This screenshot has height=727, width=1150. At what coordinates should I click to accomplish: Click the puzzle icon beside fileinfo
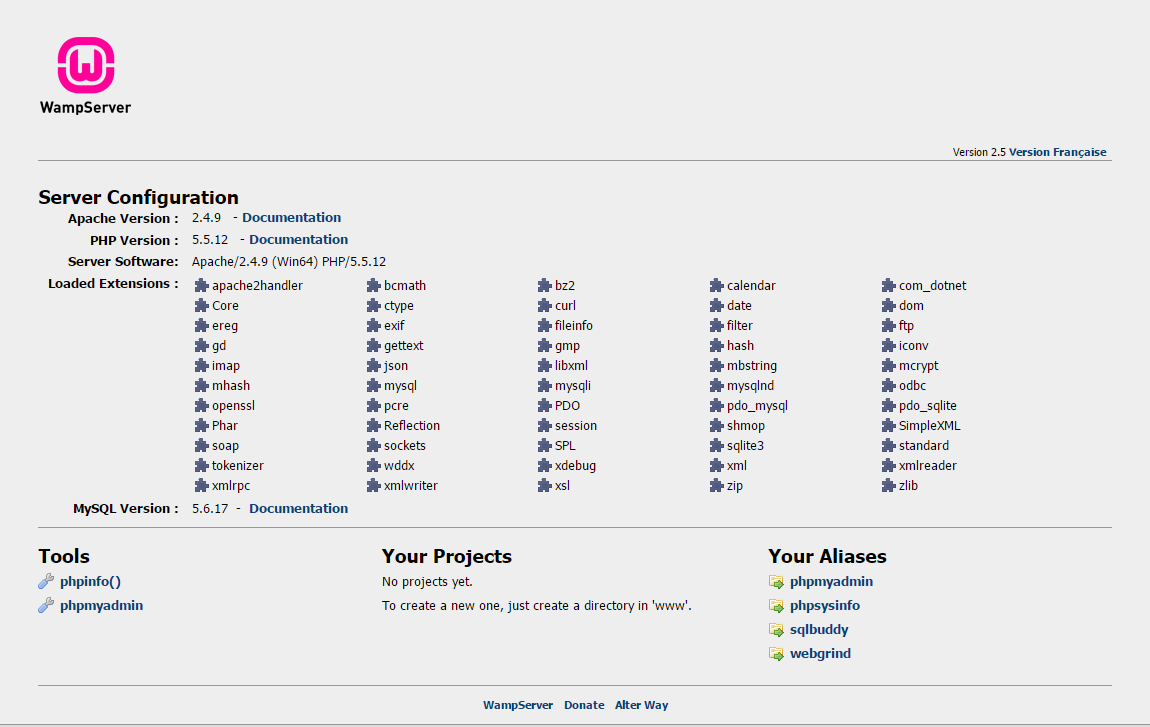[x=544, y=326]
